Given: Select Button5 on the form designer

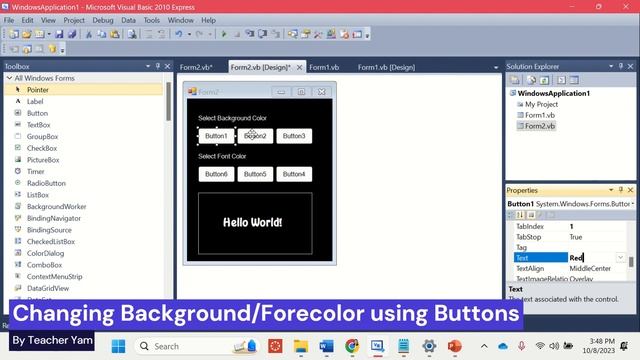Looking at the screenshot, I should point(255,174).
